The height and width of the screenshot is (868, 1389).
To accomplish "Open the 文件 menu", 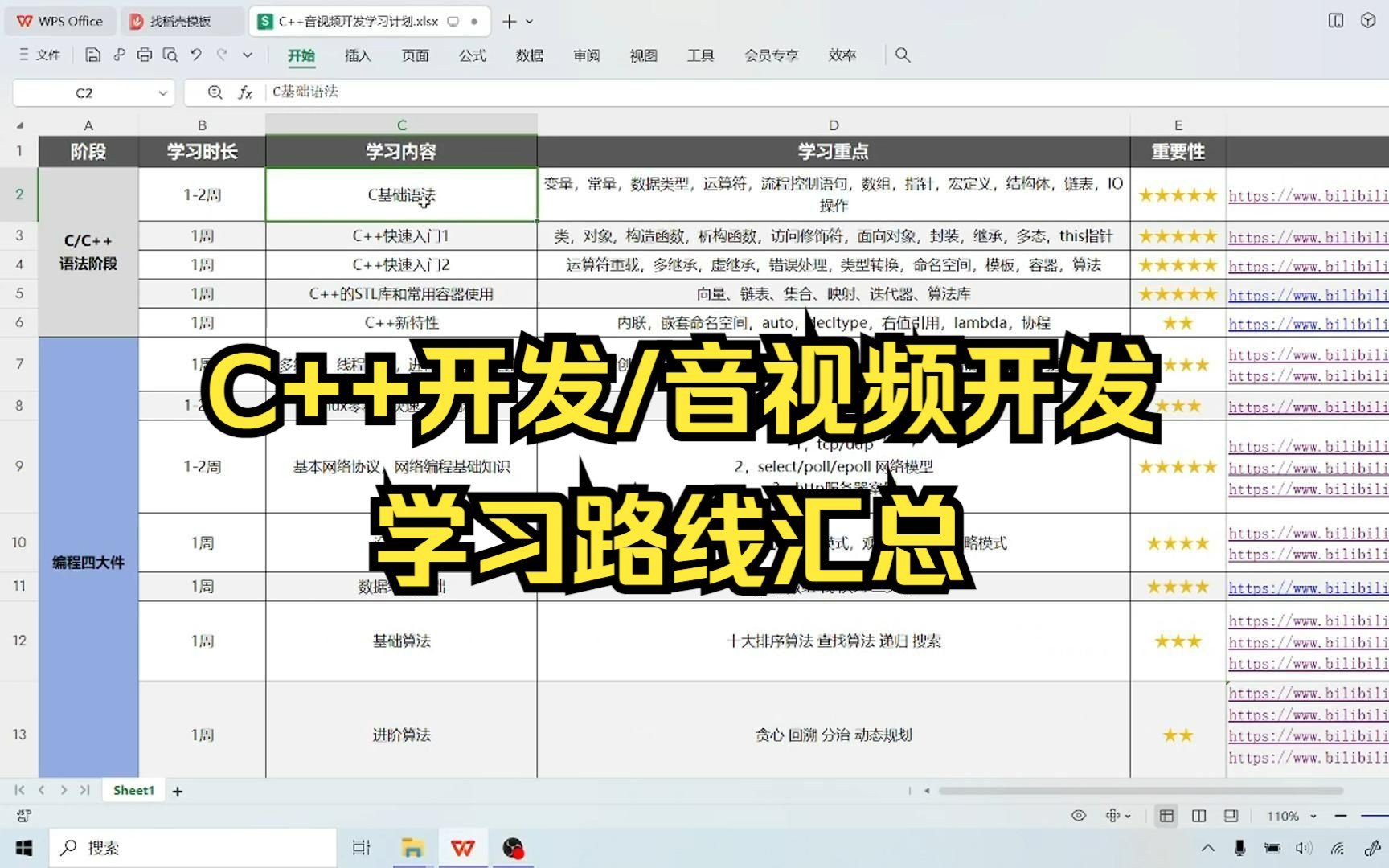I will click(x=40, y=55).
